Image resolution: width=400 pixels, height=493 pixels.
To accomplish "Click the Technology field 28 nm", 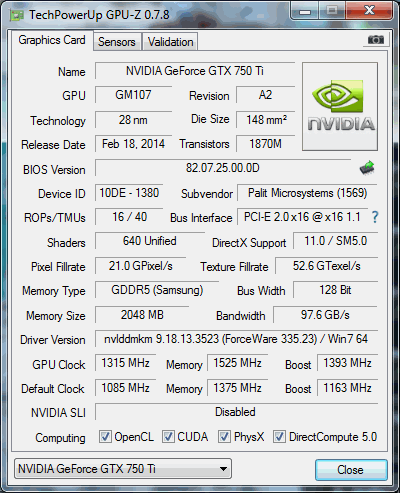I will [x=133, y=120].
